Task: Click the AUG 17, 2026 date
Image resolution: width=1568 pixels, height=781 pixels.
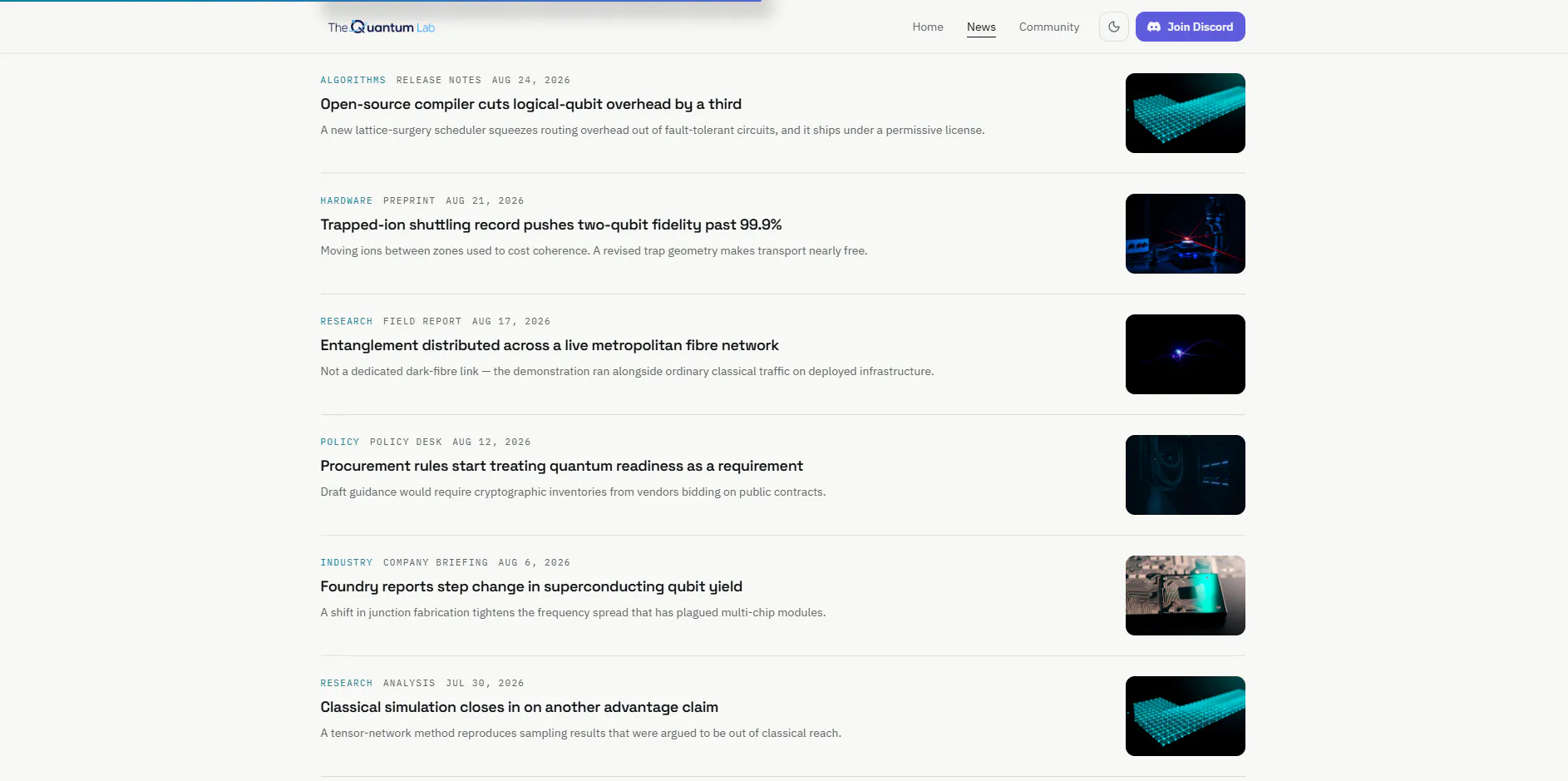Action: click(511, 322)
